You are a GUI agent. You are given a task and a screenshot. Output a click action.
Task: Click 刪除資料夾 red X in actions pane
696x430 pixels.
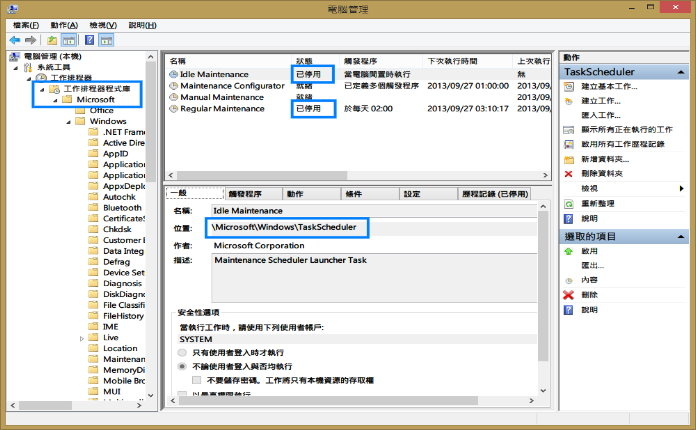[x=568, y=174]
